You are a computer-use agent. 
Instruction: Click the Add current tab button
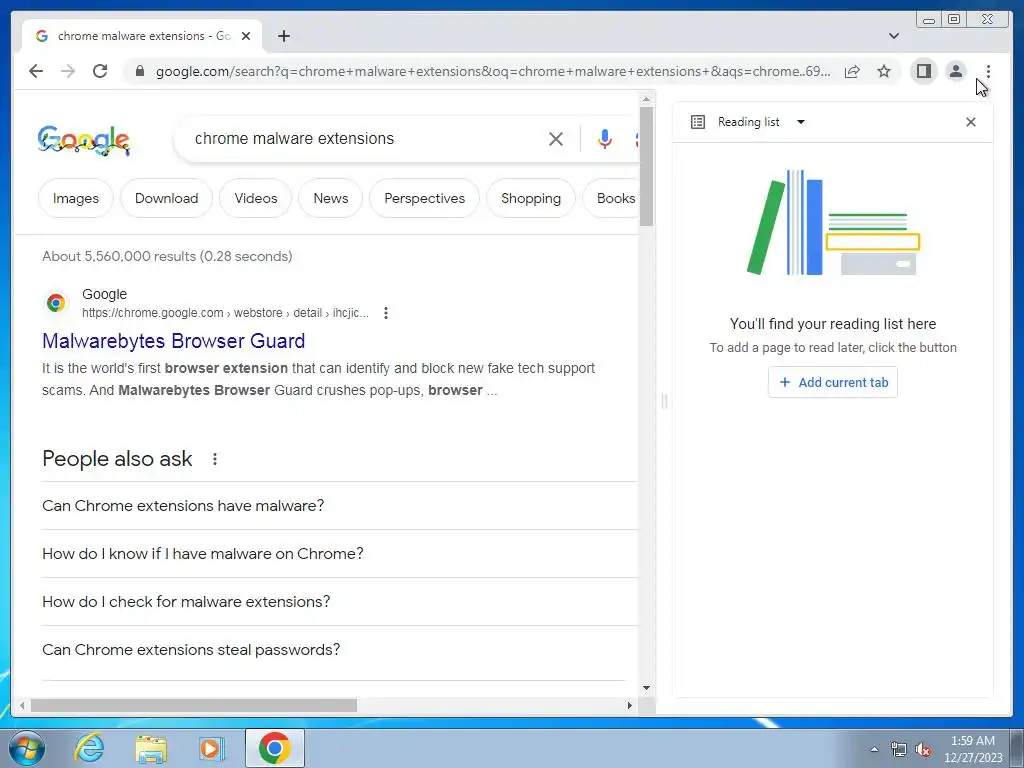(x=833, y=382)
